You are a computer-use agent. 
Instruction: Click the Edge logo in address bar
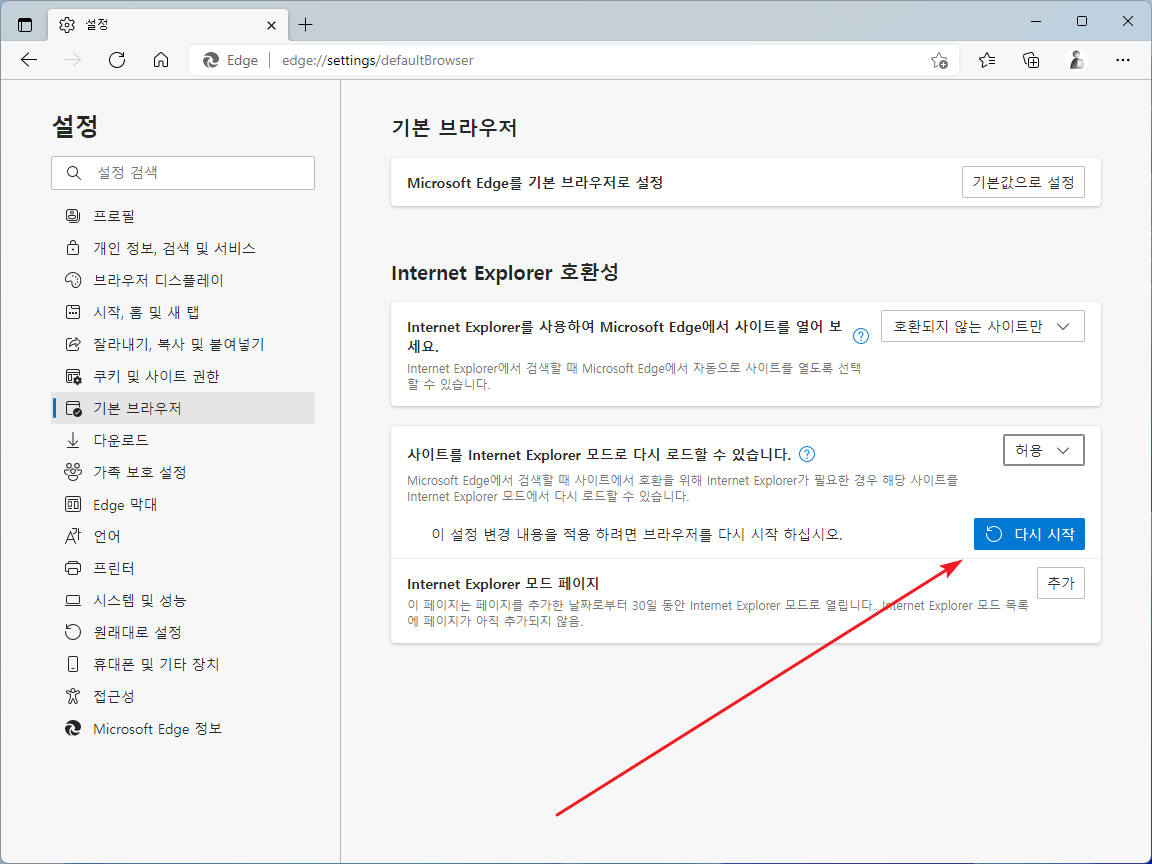(211, 60)
